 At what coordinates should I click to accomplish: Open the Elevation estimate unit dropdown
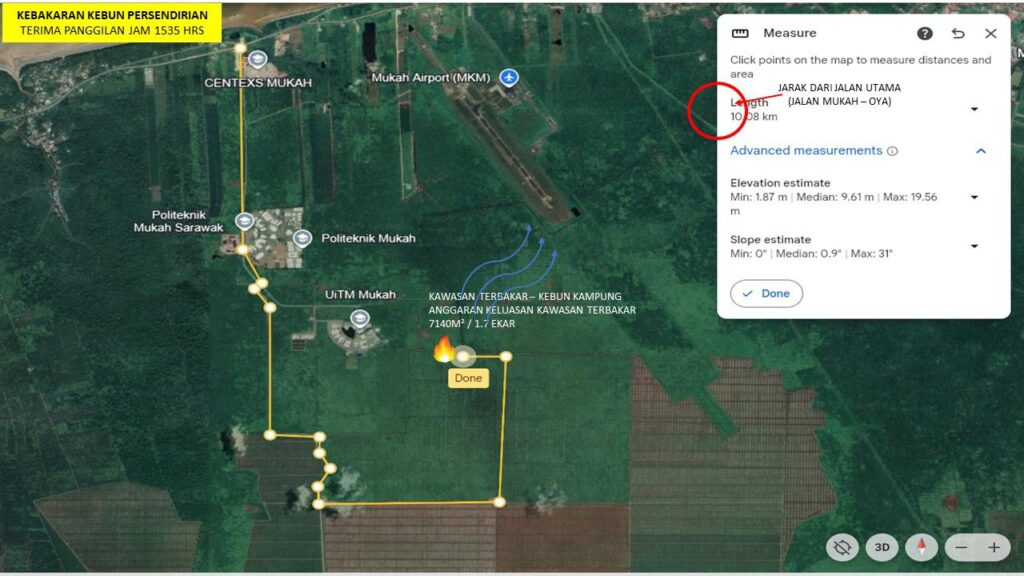[x=974, y=197]
